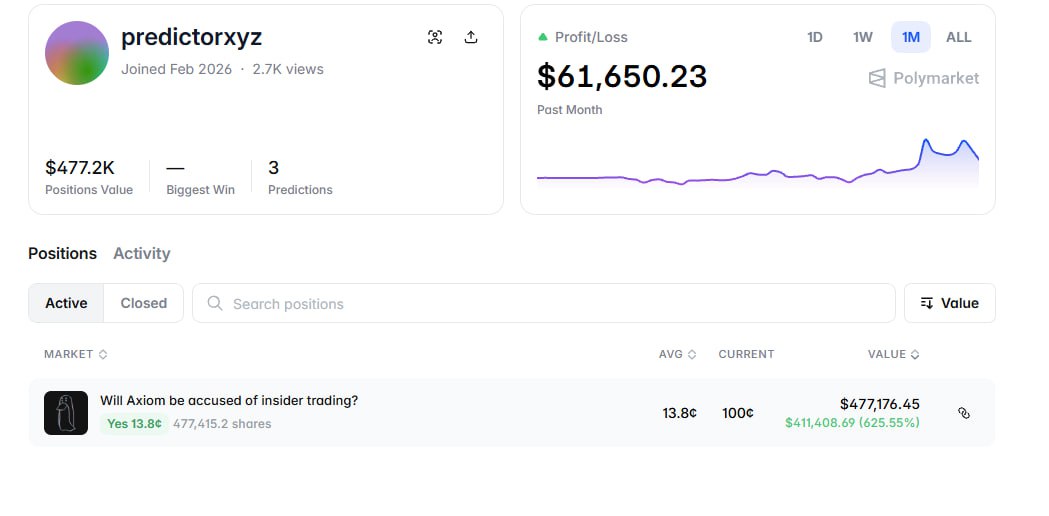1049x516 pixels.
Task: Click the predictorxyz username
Action: pos(191,37)
